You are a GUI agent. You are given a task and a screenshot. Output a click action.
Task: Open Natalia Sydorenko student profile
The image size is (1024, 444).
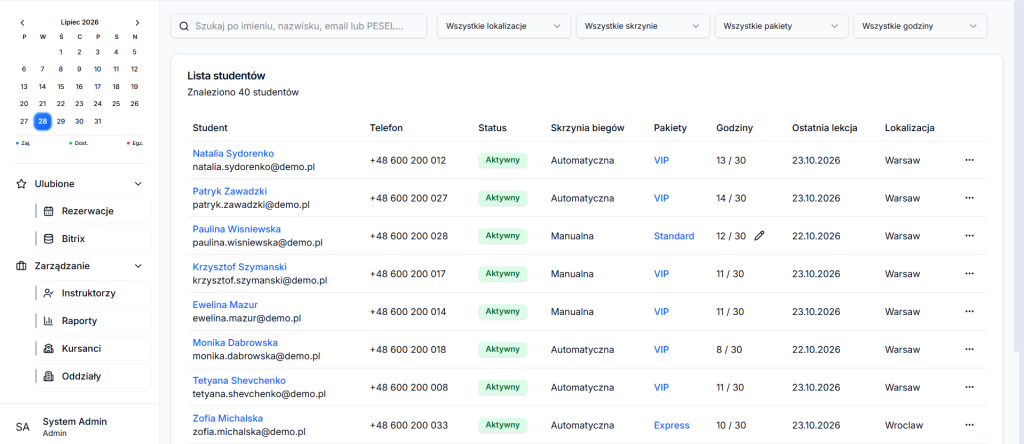click(x=233, y=153)
